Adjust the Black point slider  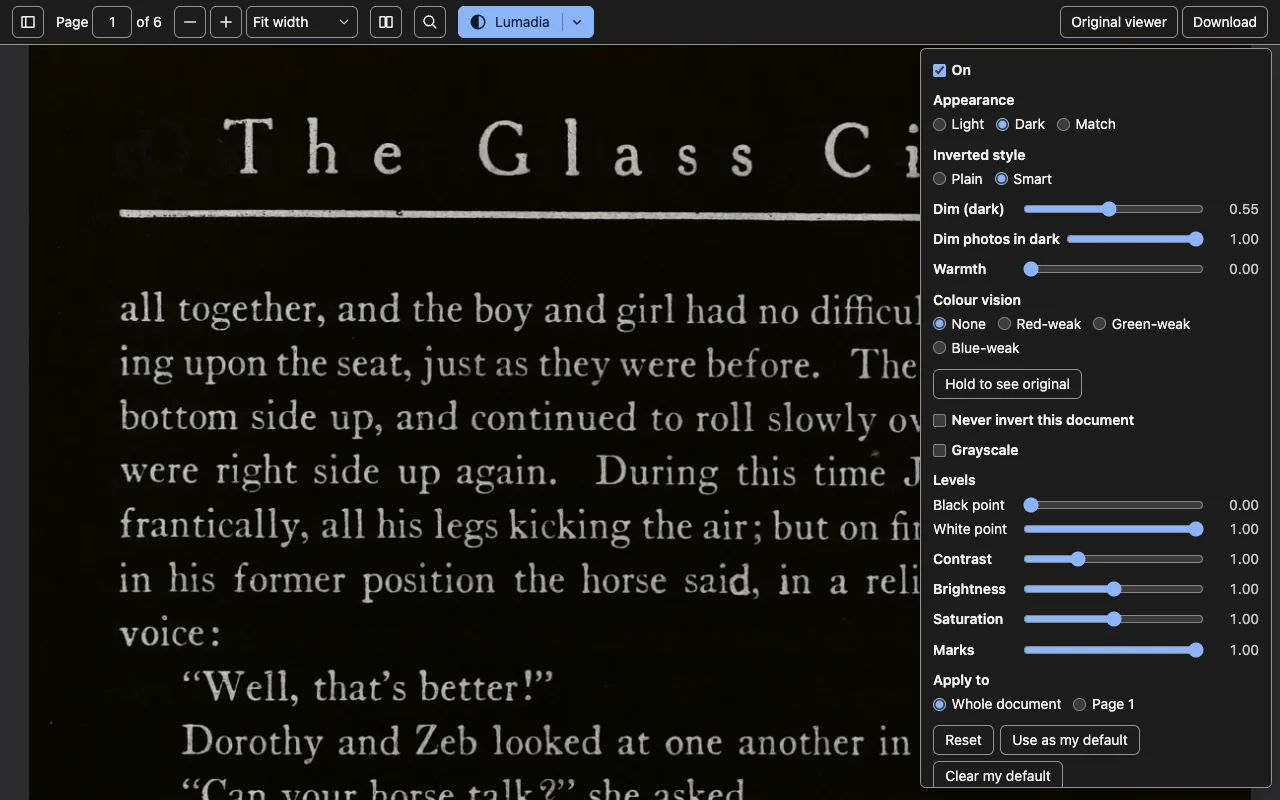coord(1113,505)
